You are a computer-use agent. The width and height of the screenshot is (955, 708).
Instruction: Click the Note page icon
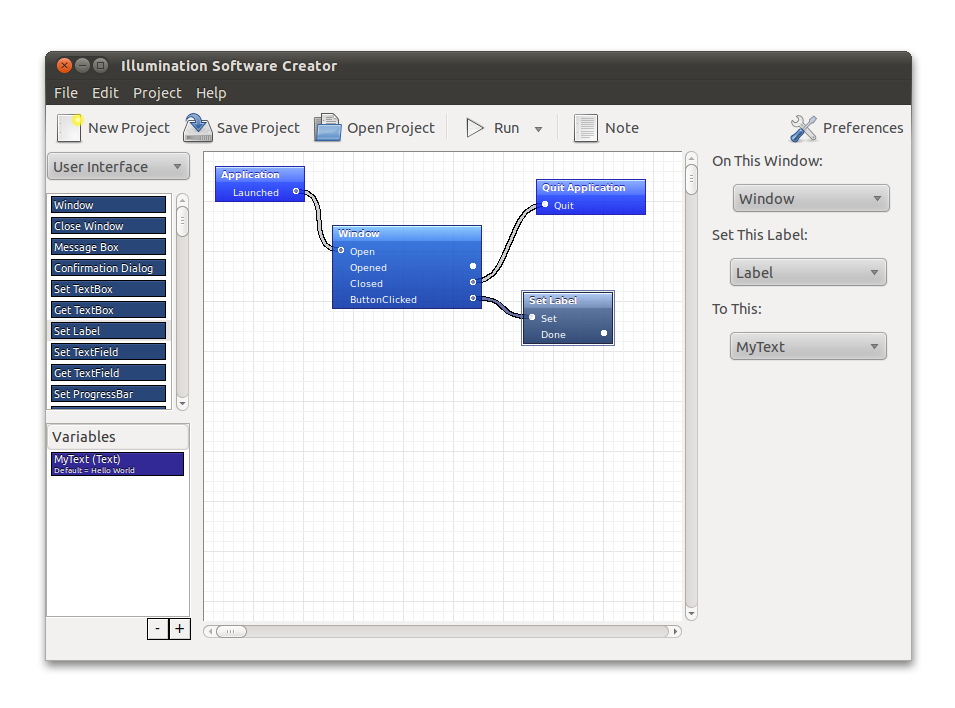[585, 128]
